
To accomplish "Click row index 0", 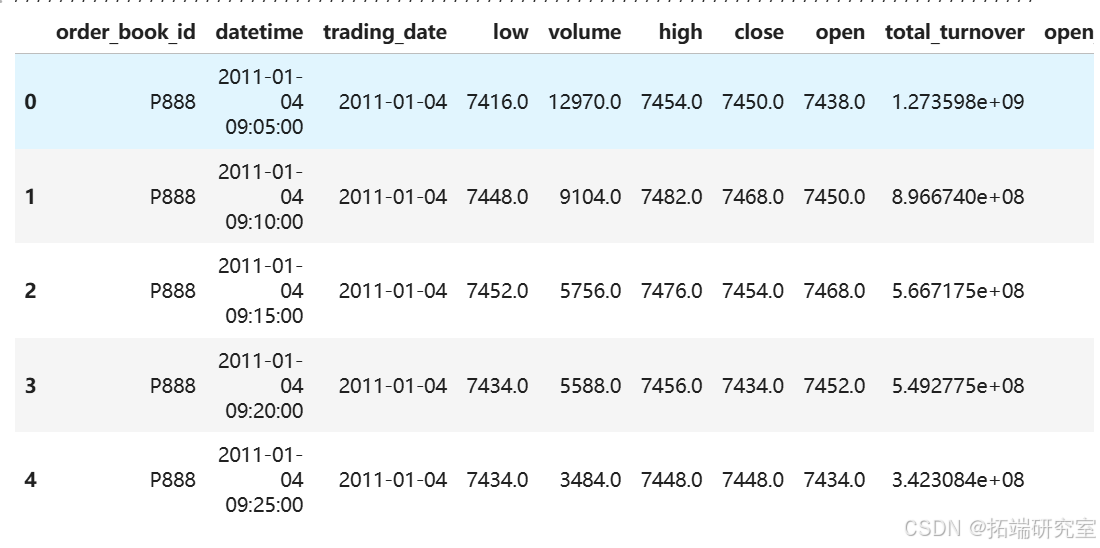I will tap(30, 102).
